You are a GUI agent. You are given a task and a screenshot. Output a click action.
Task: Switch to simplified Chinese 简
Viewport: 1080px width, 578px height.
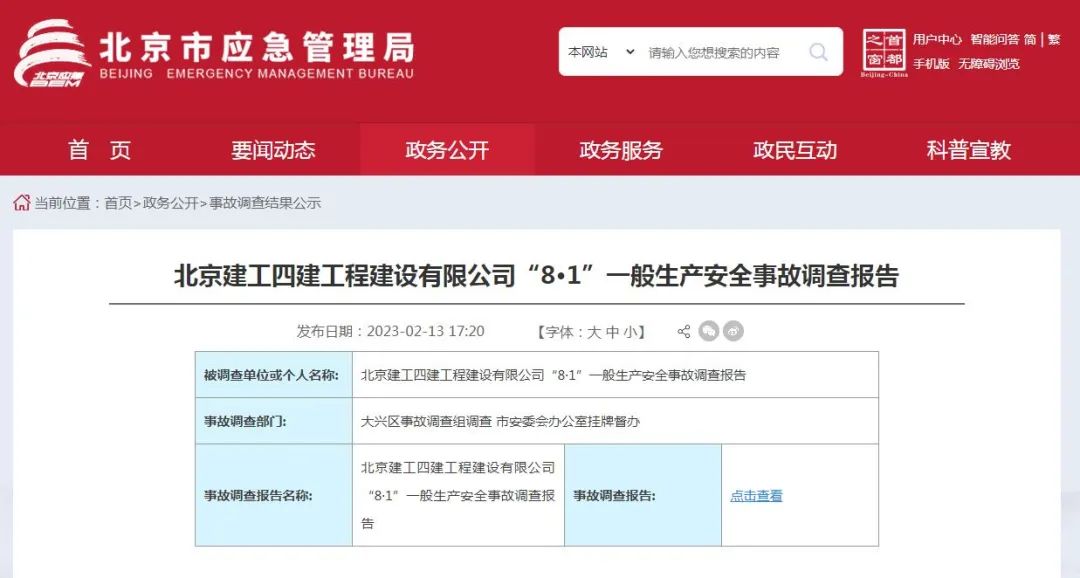[x=1030, y=39]
